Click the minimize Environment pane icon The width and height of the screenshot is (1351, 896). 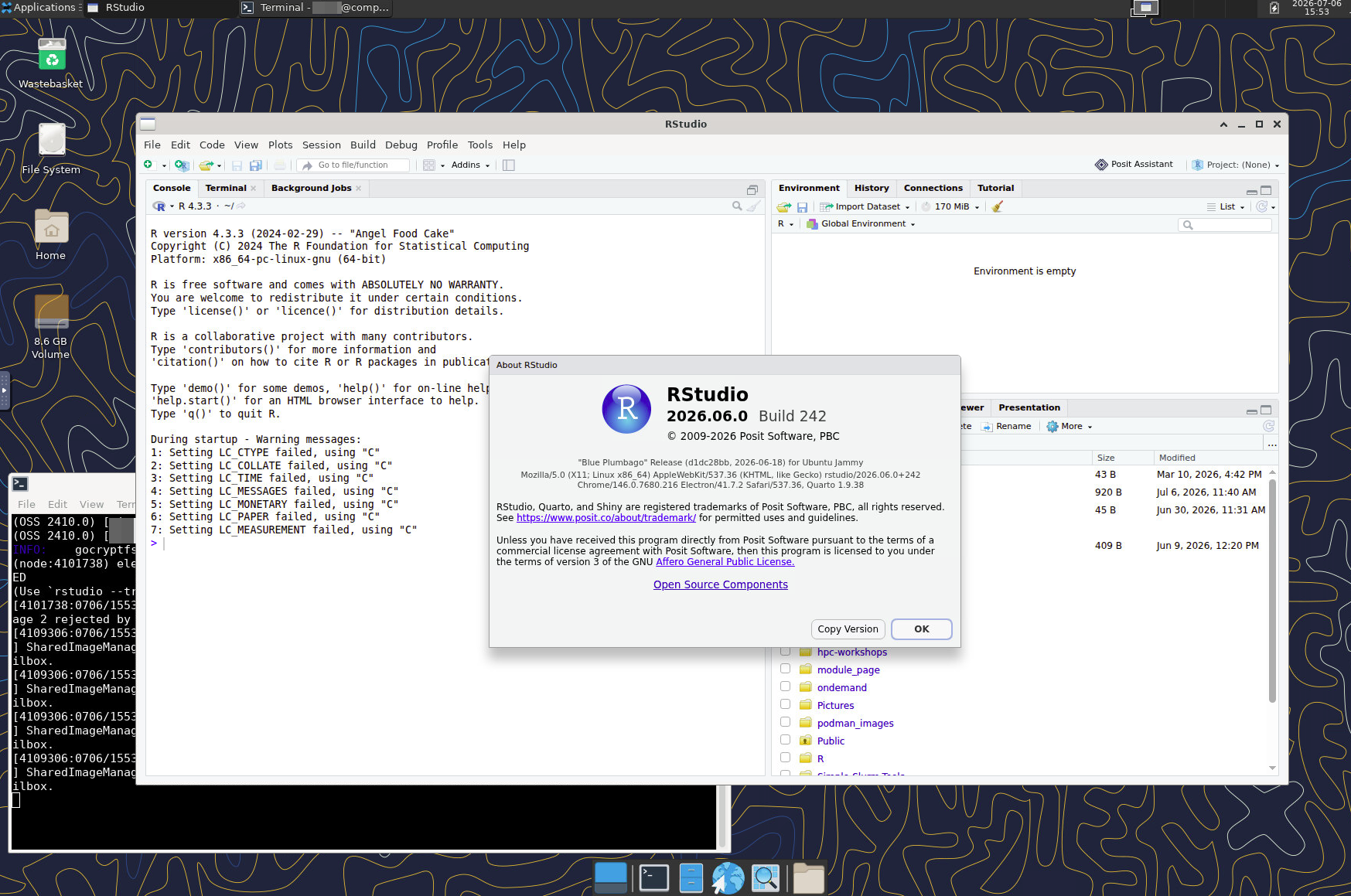tap(1251, 191)
